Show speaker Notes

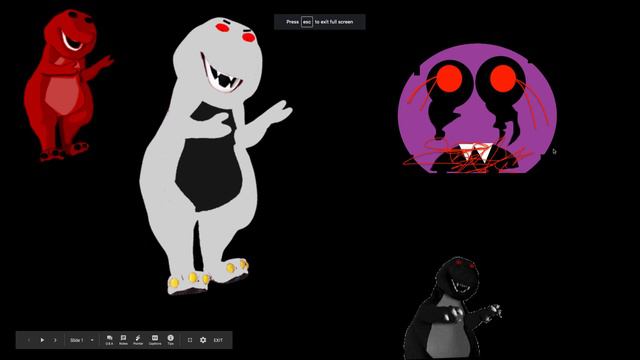click(x=123, y=340)
